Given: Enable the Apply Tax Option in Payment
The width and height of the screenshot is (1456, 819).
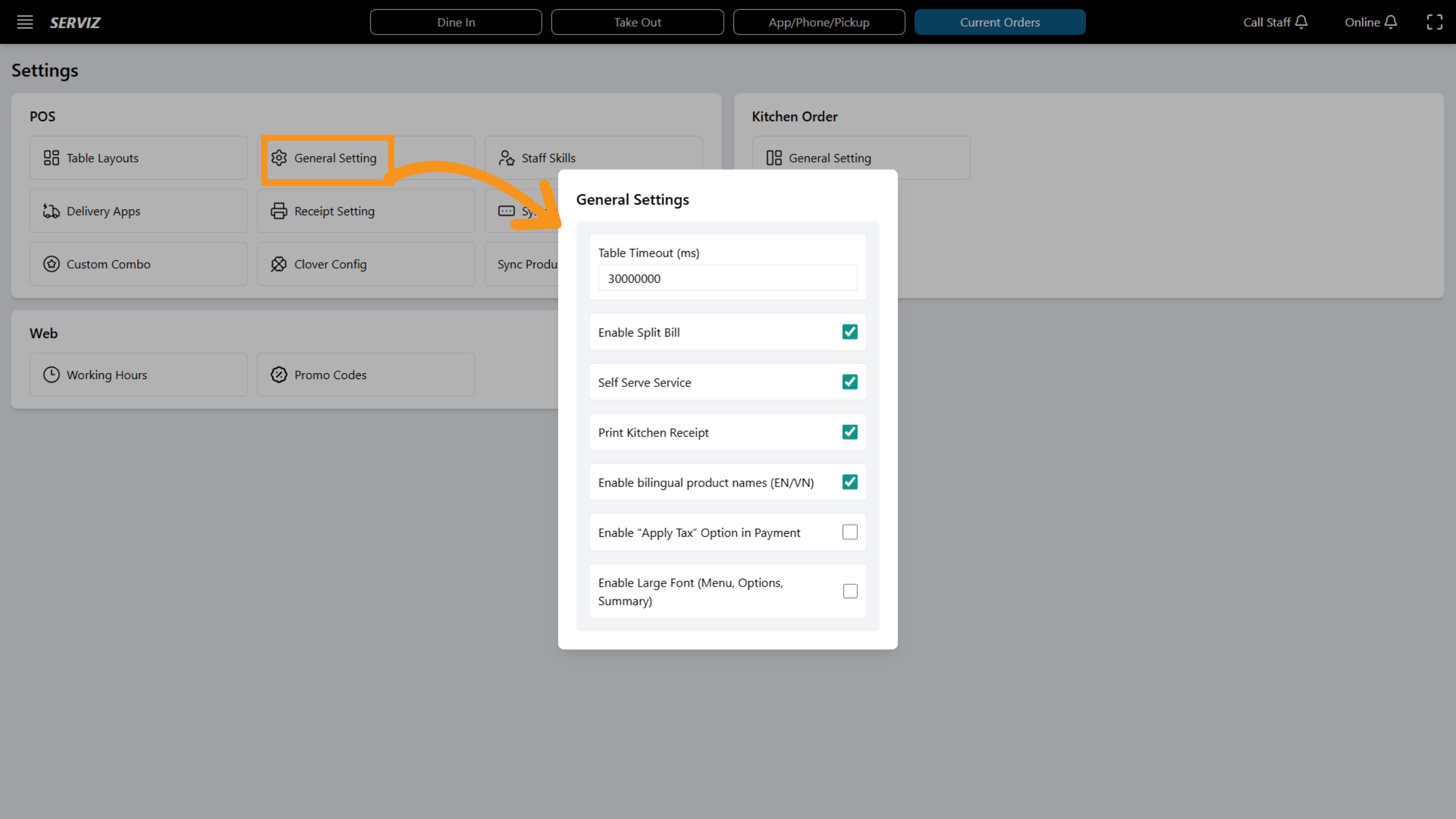Looking at the screenshot, I should pyautogui.click(x=850, y=531).
